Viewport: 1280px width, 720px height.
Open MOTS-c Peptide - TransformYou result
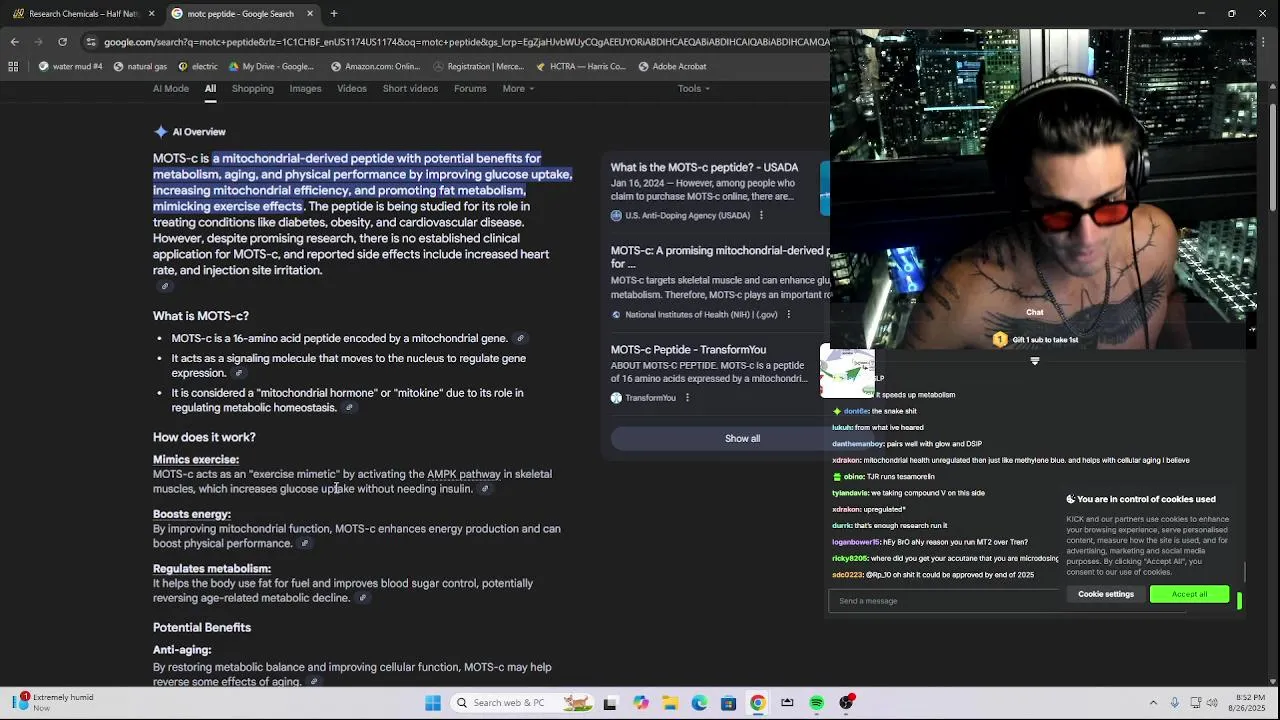pyautogui.click(x=689, y=350)
